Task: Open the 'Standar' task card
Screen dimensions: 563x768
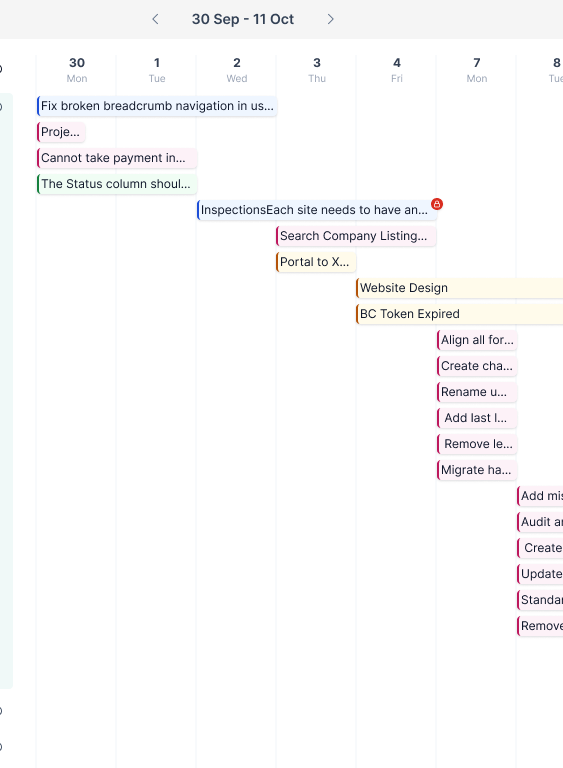Action: pos(540,599)
